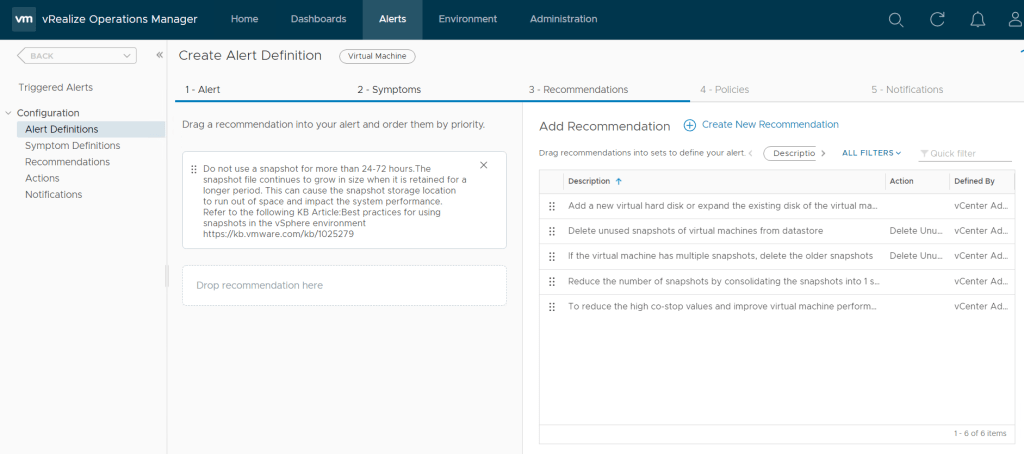Open Symptom Definitions in sidebar

(72, 145)
